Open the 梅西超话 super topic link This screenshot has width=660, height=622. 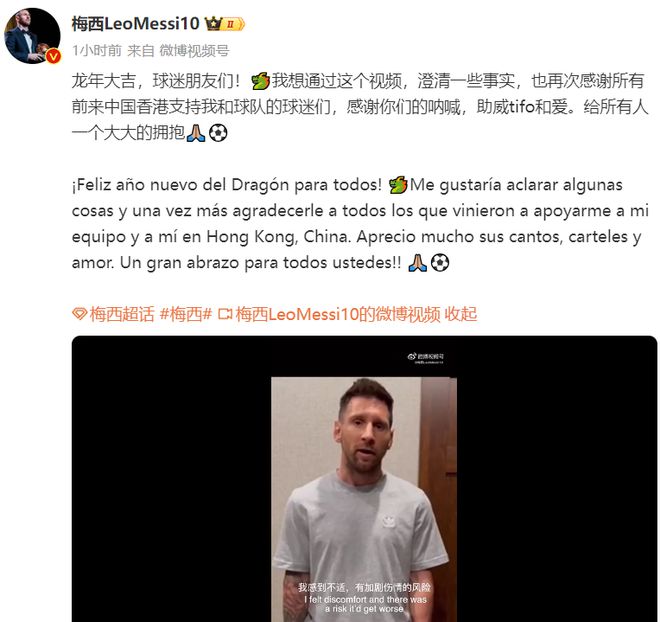(x=122, y=314)
